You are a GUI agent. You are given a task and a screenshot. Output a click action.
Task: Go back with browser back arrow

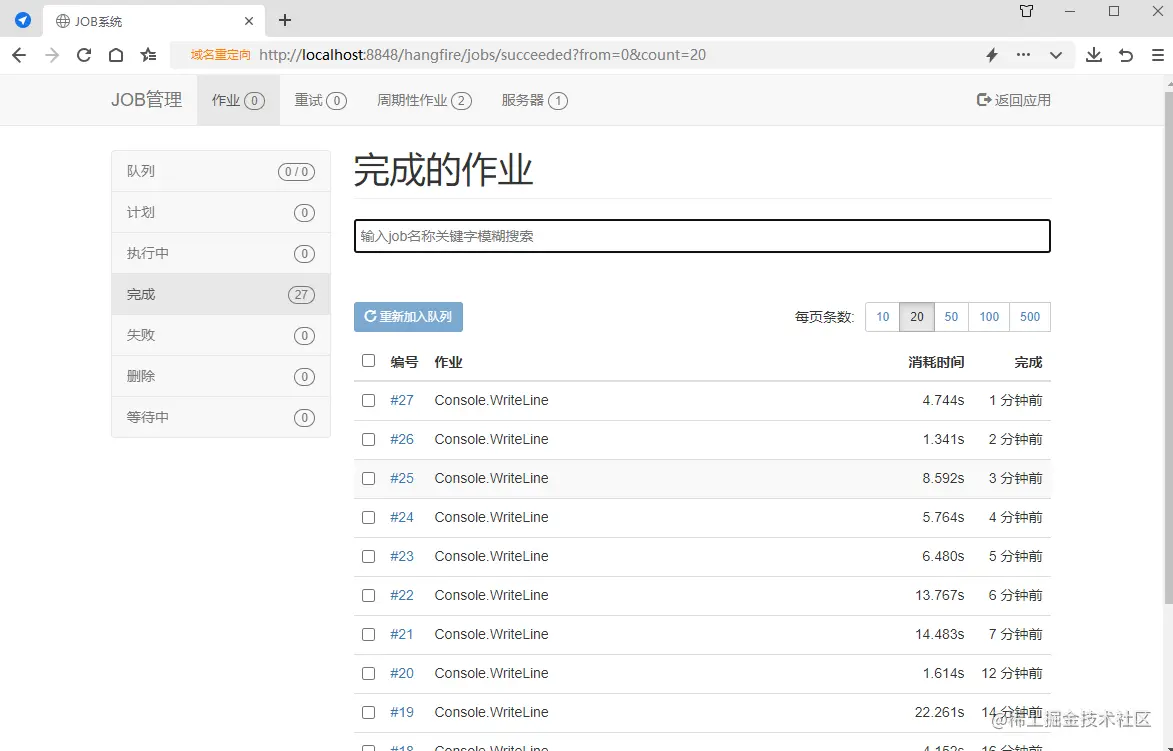19,55
